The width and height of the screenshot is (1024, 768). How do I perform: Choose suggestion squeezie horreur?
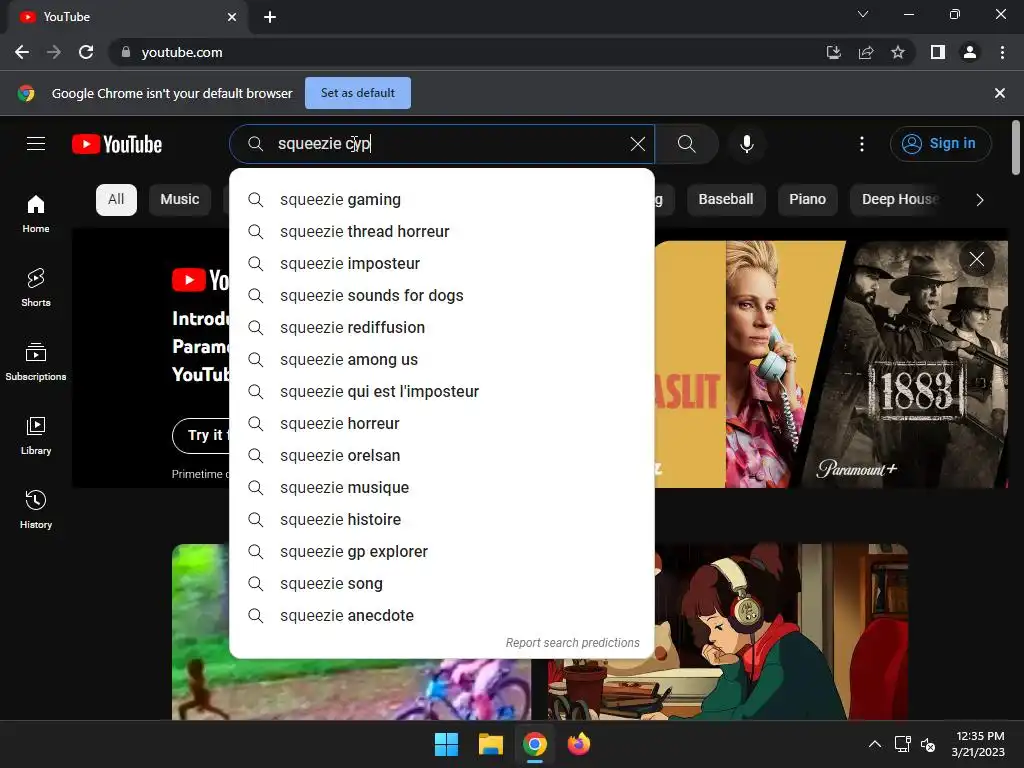(442, 424)
